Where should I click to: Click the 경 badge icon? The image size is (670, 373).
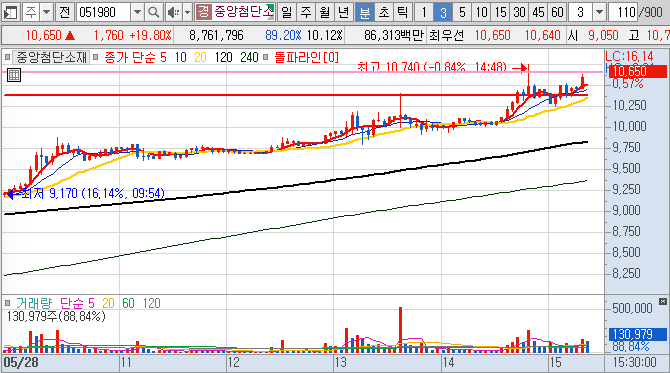coord(203,12)
